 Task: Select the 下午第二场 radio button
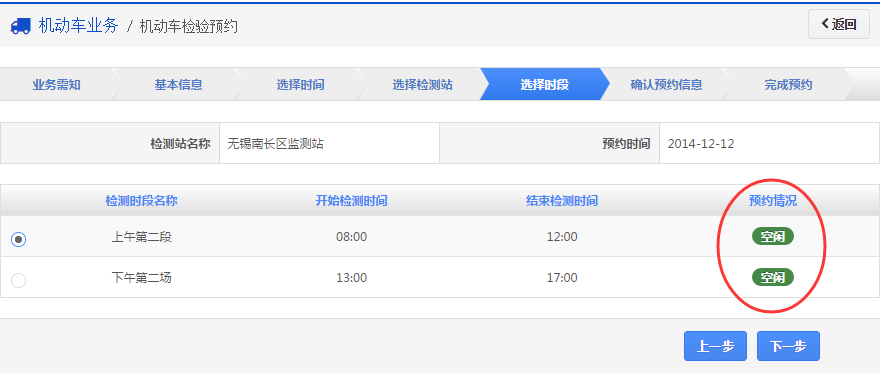tap(19, 280)
